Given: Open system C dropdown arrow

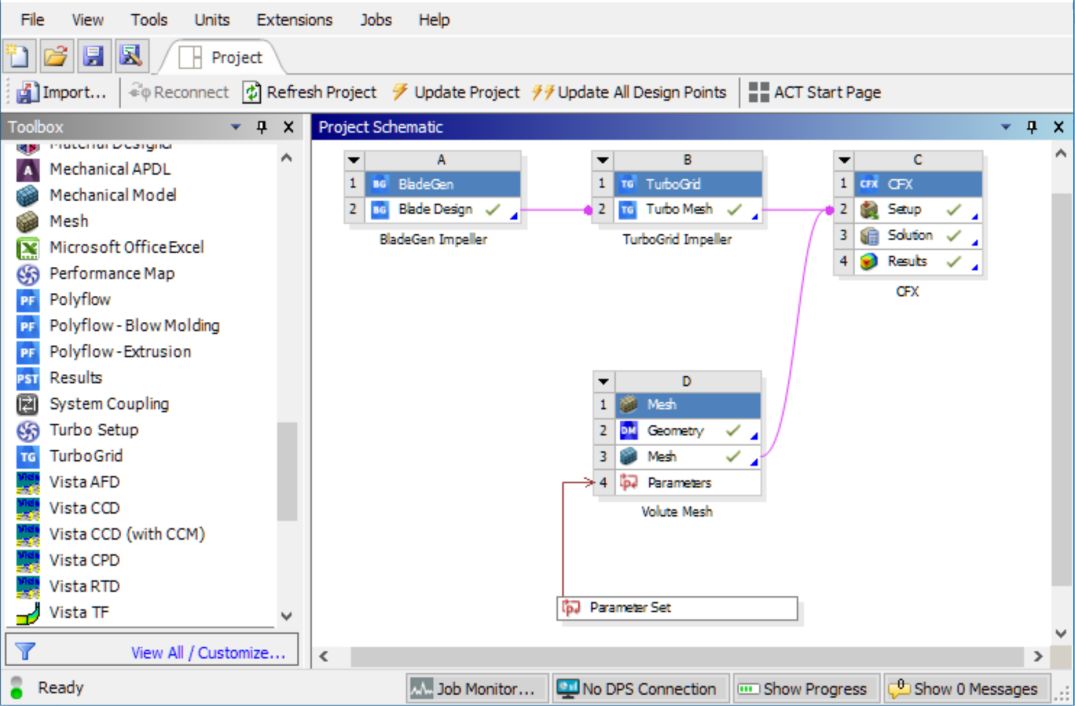Looking at the screenshot, I should click(x=844, y=160).
